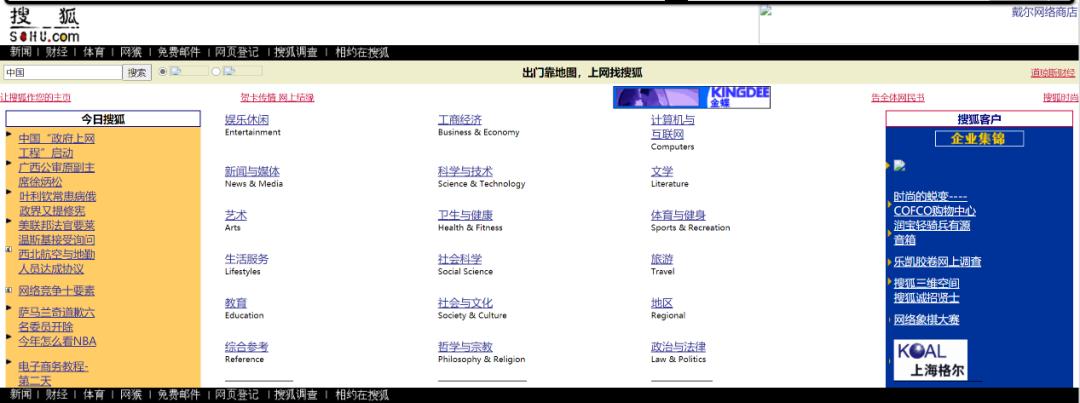The width and height of the screenshot is (1080, 403).
Task: Open 网猴 in the top navigation bar
Action: 131,52
